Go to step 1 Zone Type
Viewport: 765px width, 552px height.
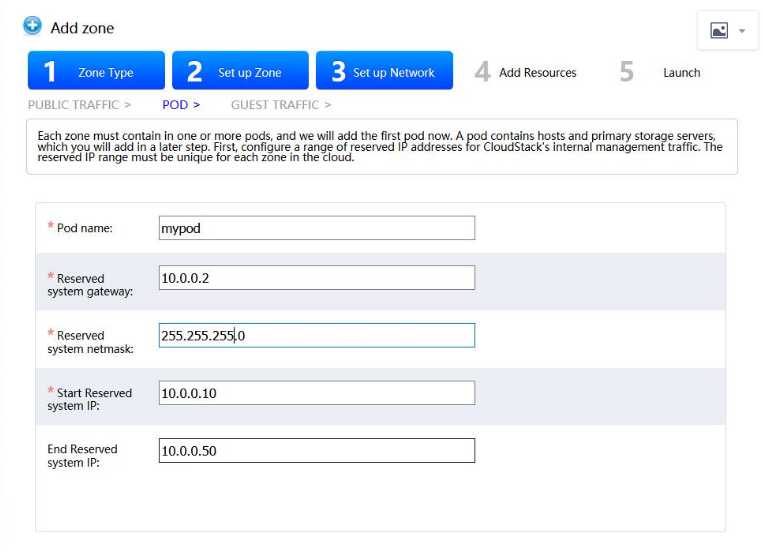96,70
